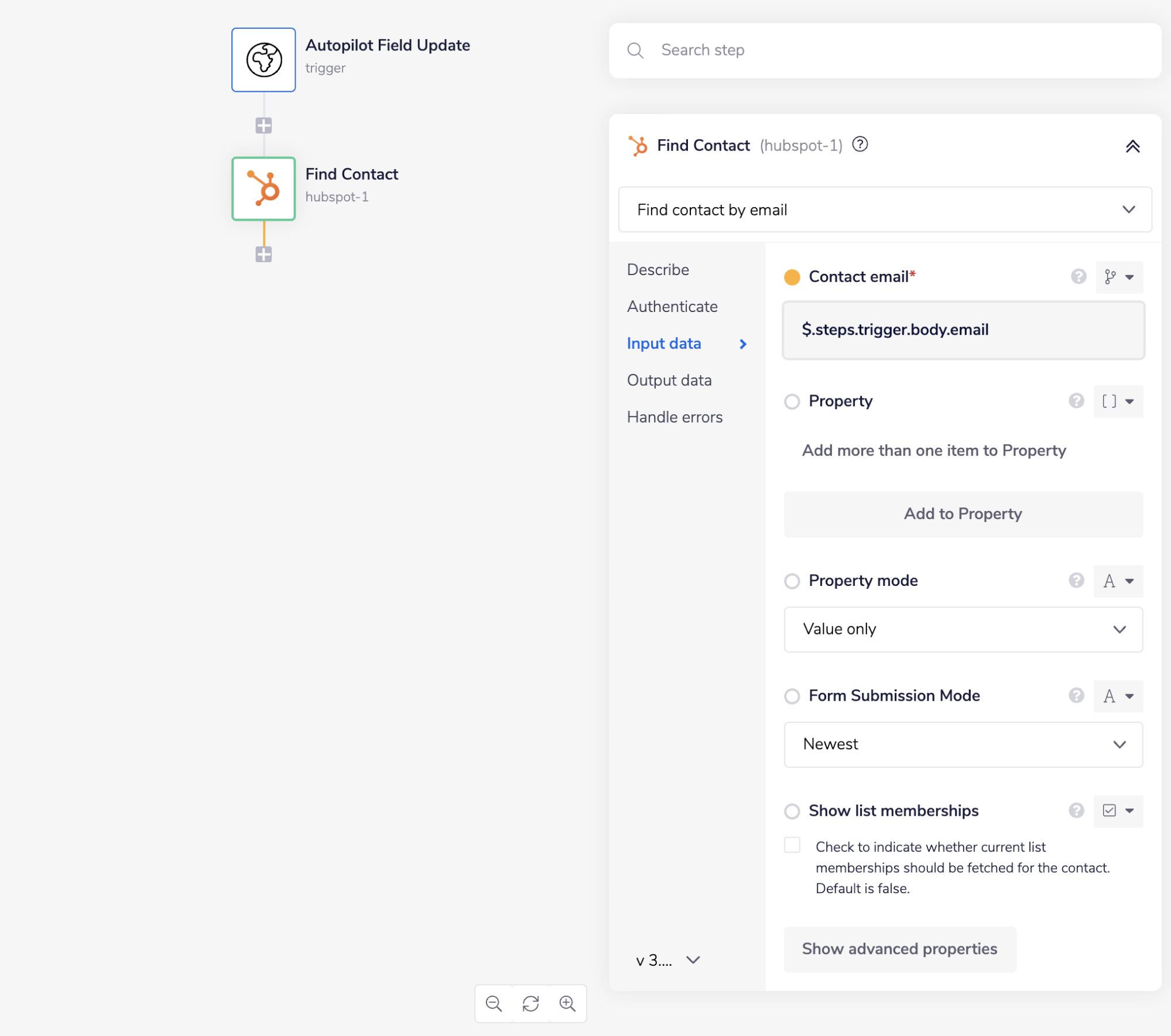The width and height of the screenshot is (1171, 1036).
Task: Add a step after Find Contact with plus
Action: [x=263, y=254]
